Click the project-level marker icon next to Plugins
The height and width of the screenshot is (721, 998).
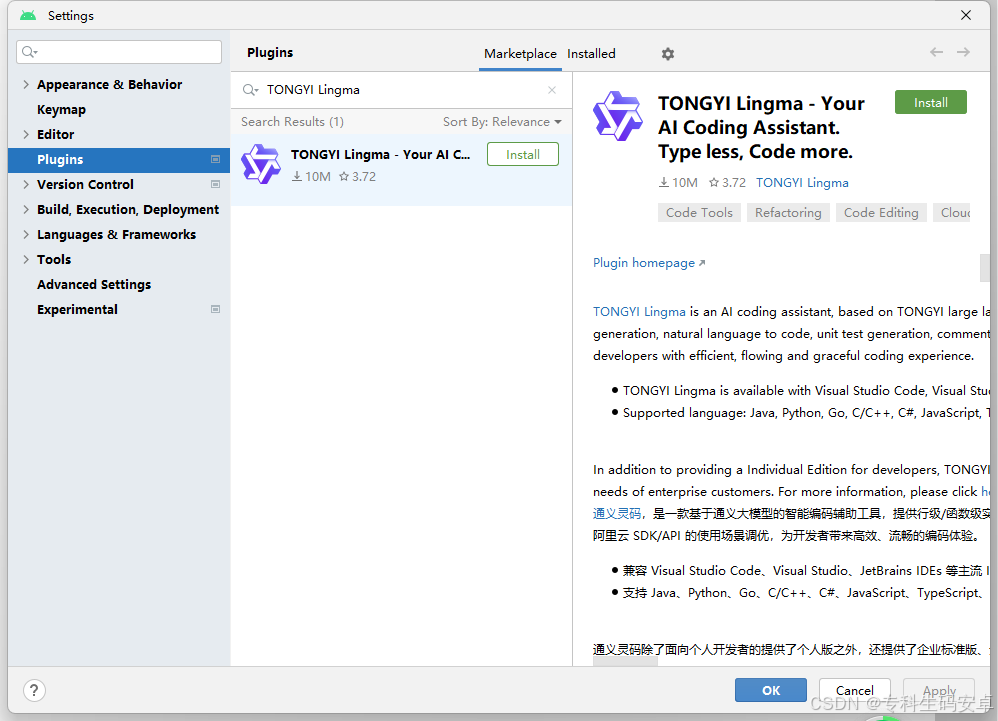click(x=215, y=159)
